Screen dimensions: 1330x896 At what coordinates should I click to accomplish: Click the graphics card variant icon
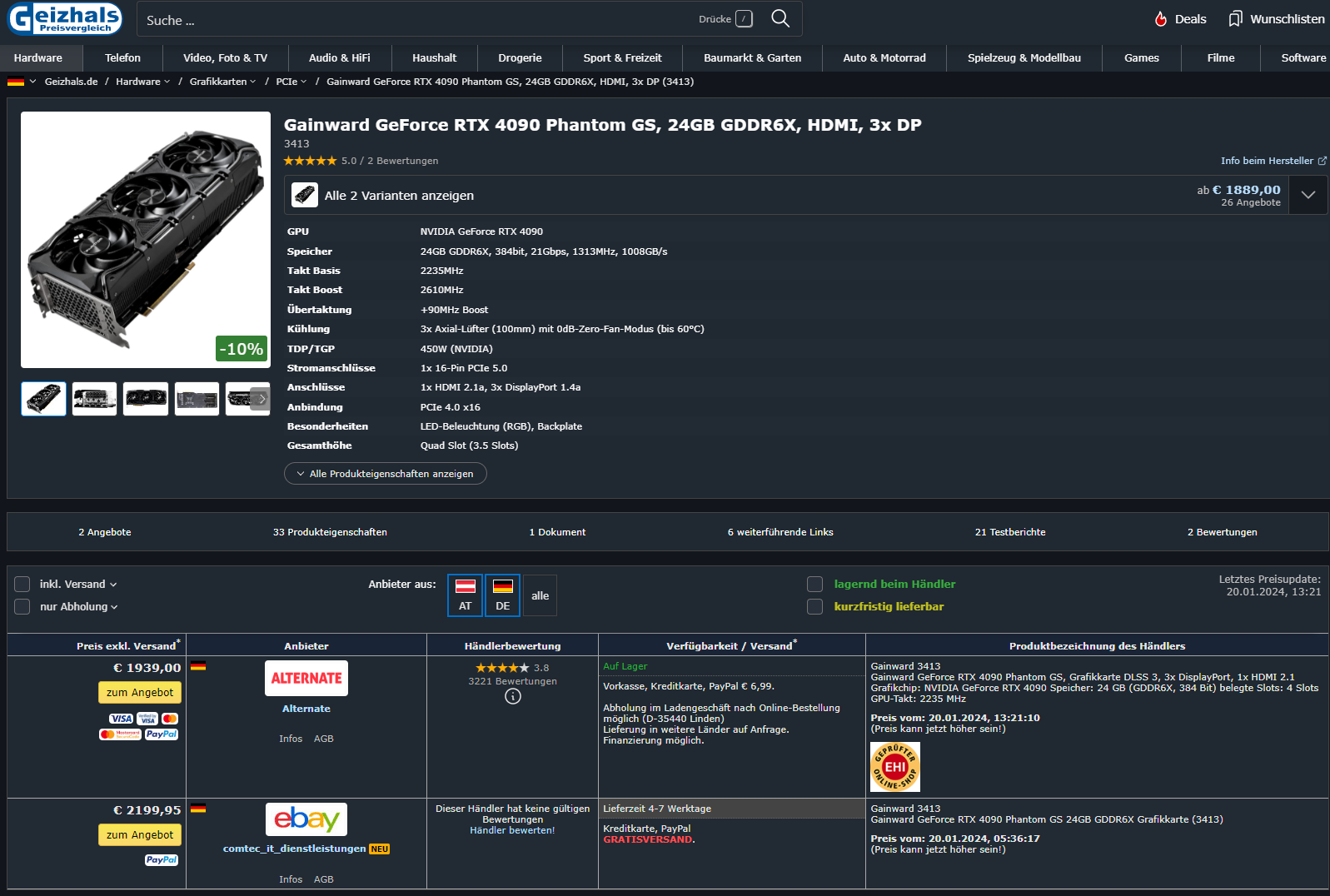[x=305, y=195]
